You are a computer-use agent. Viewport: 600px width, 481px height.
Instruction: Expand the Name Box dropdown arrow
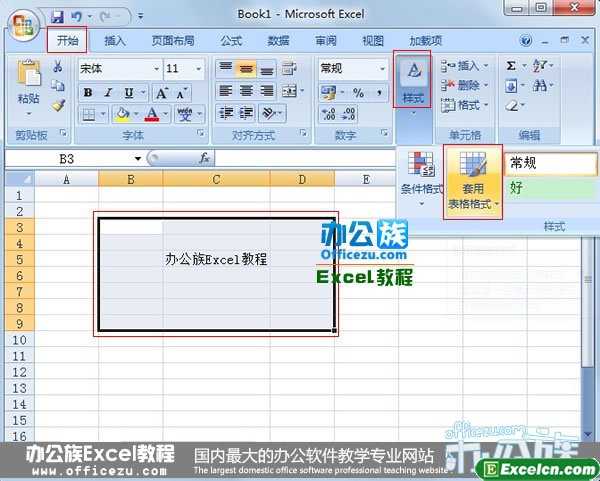point(138,158)
